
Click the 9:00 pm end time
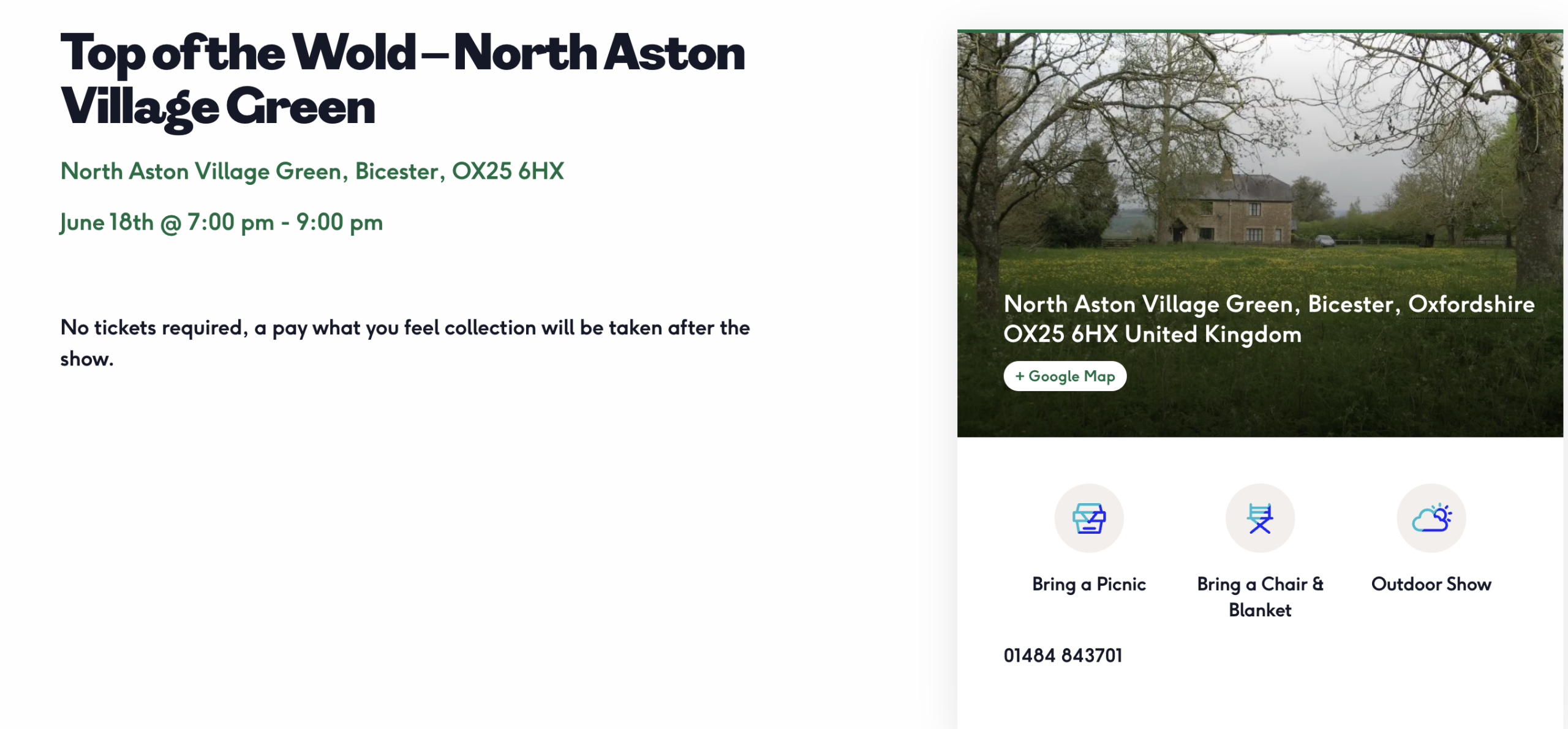339,222
